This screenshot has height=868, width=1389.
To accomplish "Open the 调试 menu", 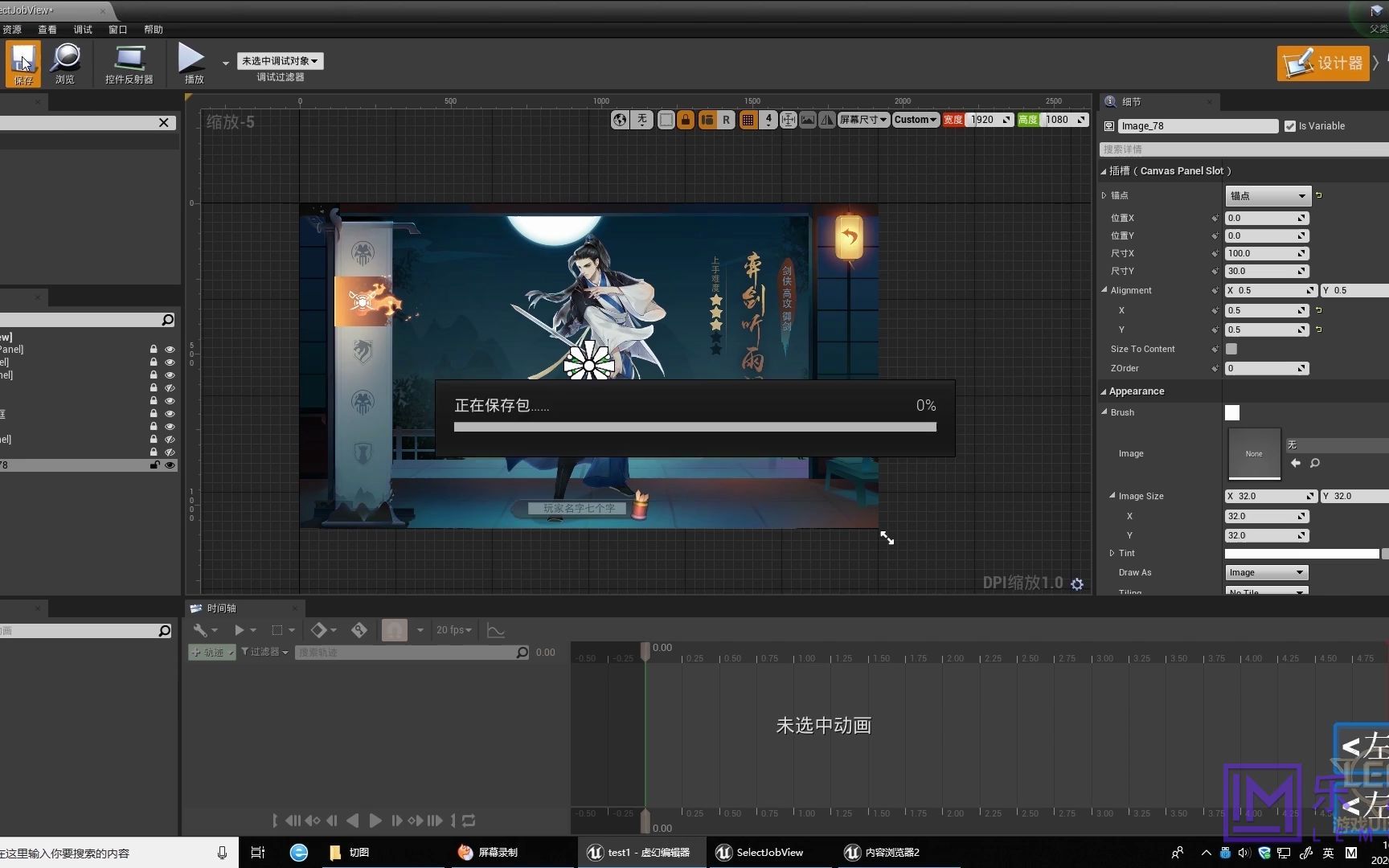I will click(x=83, y=30).
